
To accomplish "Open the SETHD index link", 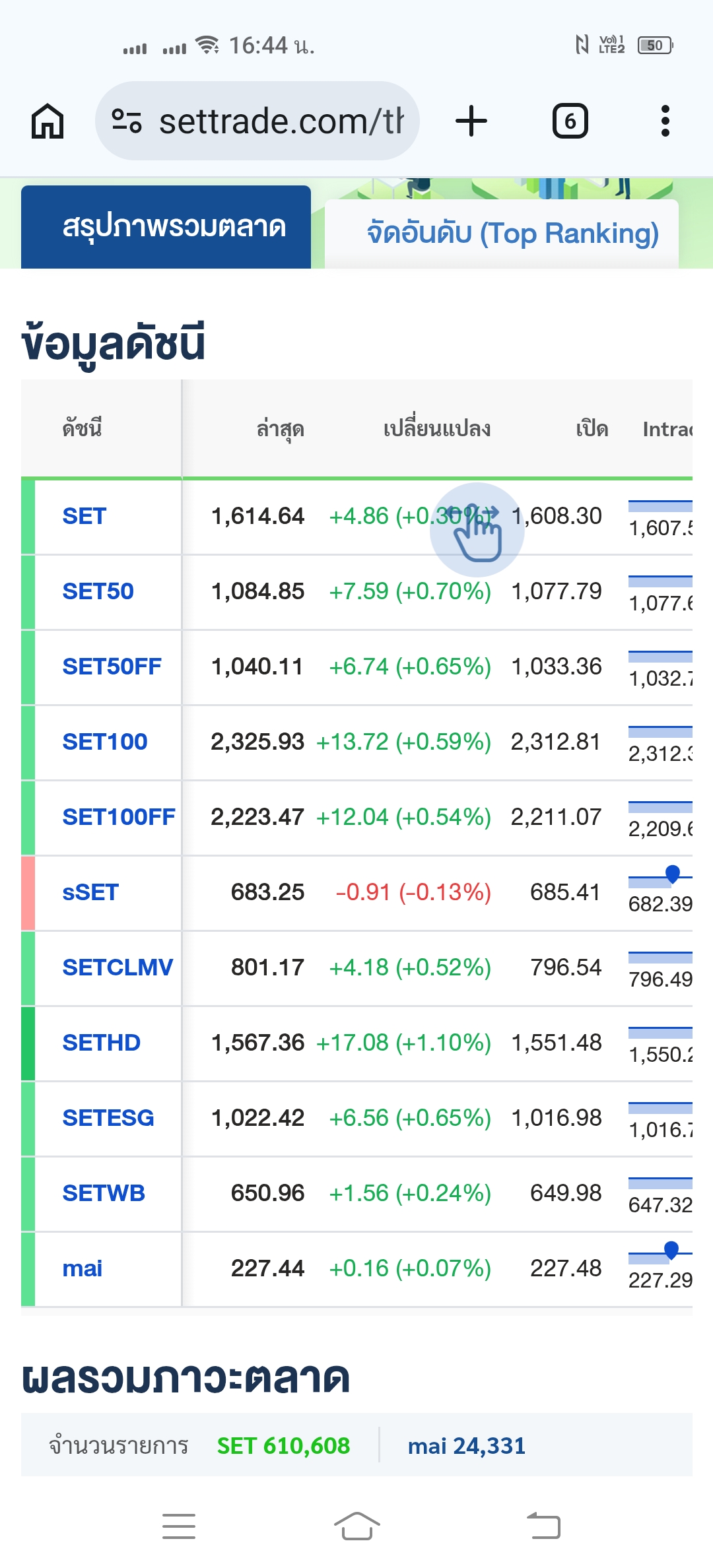I will pos(101,1043).
